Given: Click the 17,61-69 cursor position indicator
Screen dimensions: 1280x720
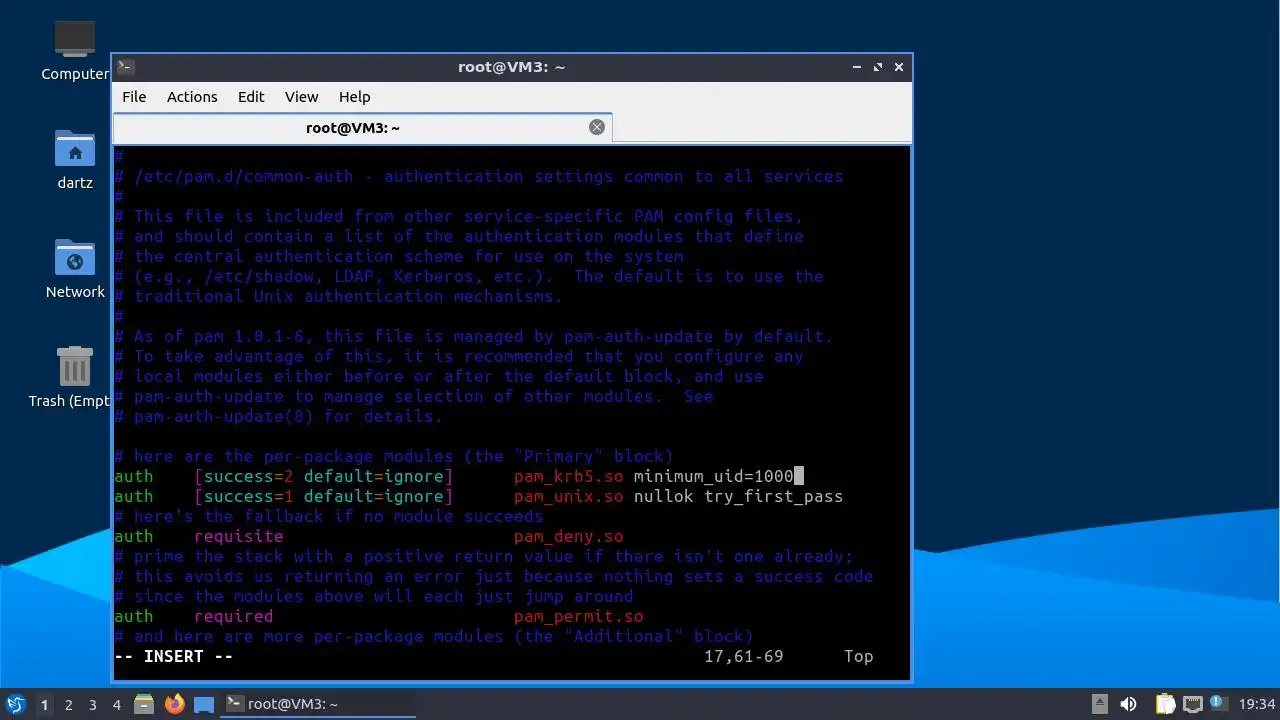Looking at the screenshot, I should tap(744, 656).
